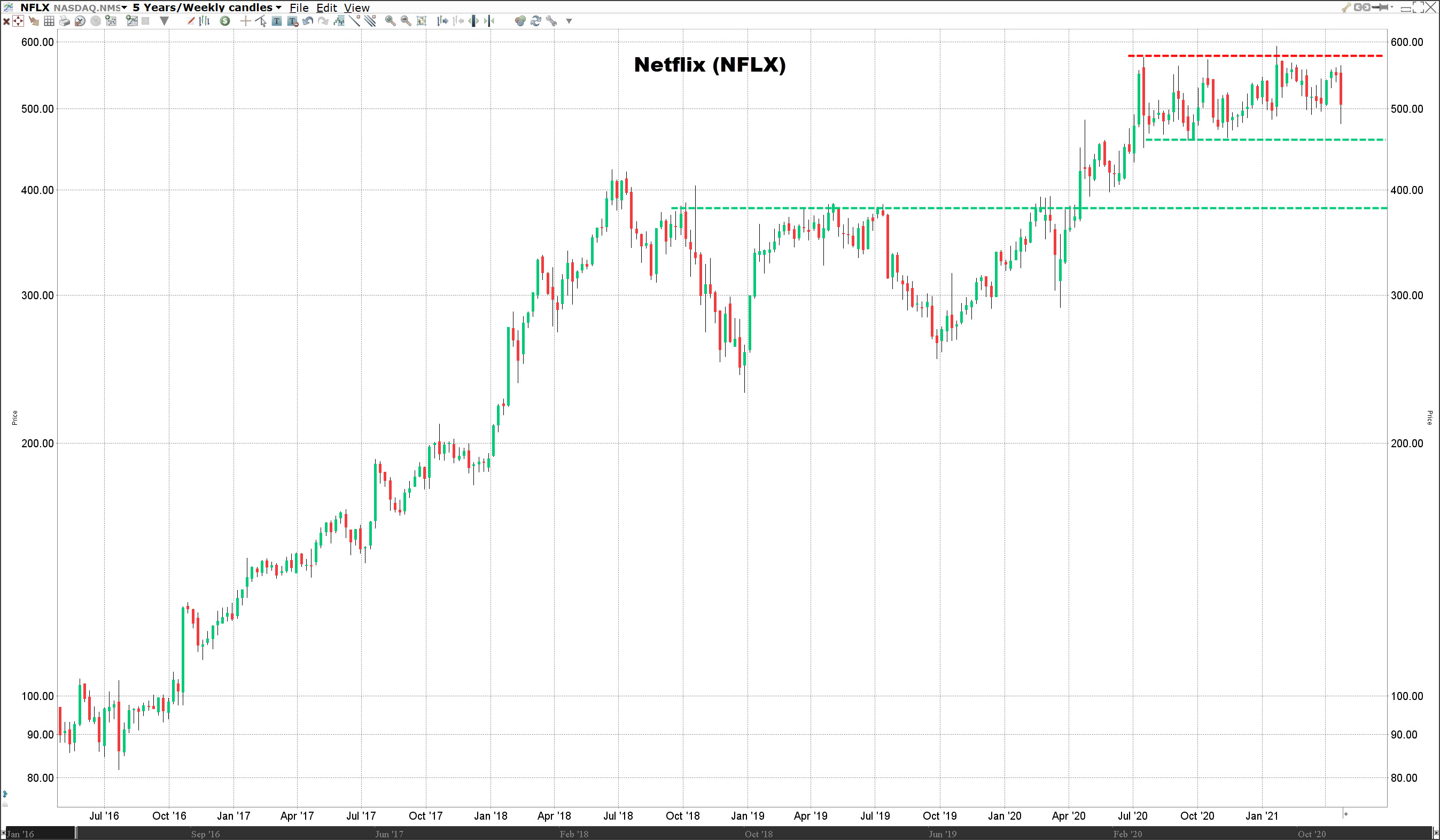Click the colored circles color scheme icon
Screen dimensions: 1440x840
(520, 21)
